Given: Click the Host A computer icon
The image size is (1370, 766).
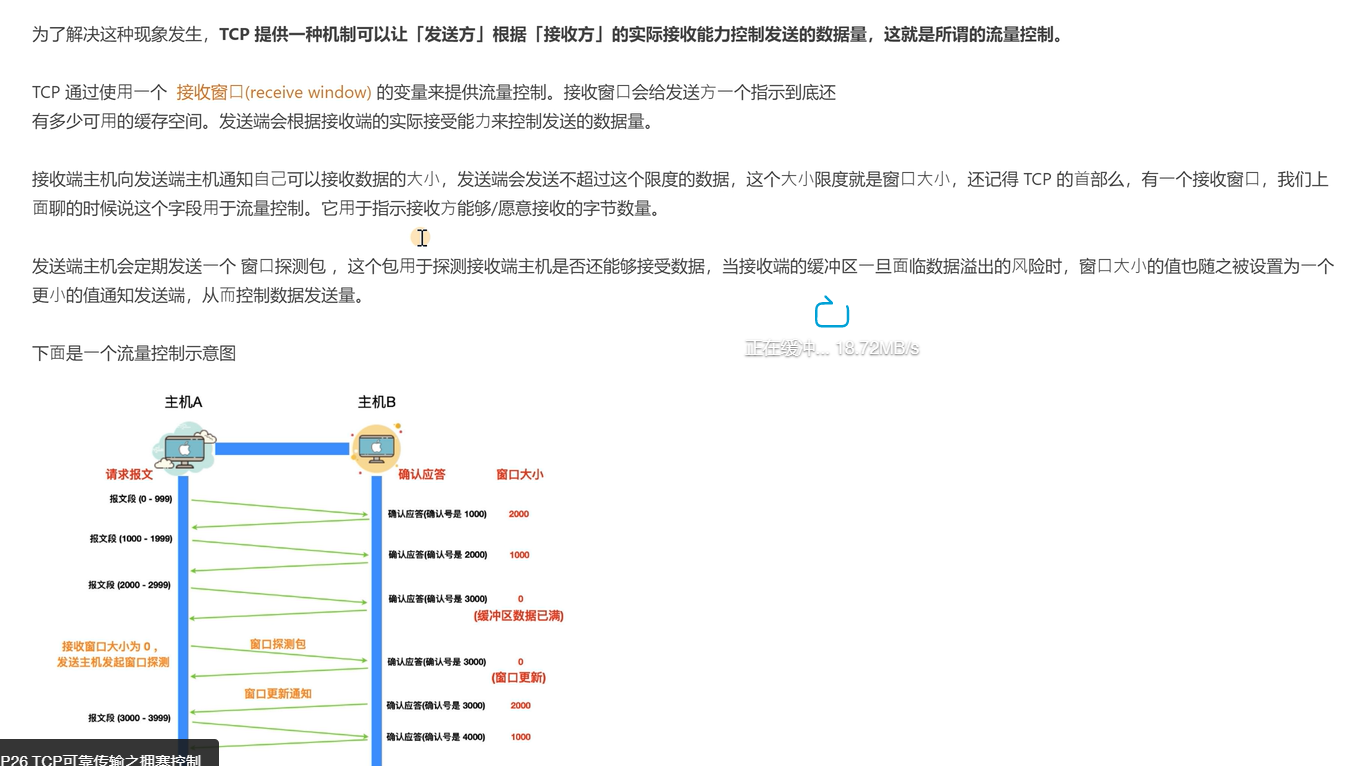Looking at the screenshot, I should point(185,447).
